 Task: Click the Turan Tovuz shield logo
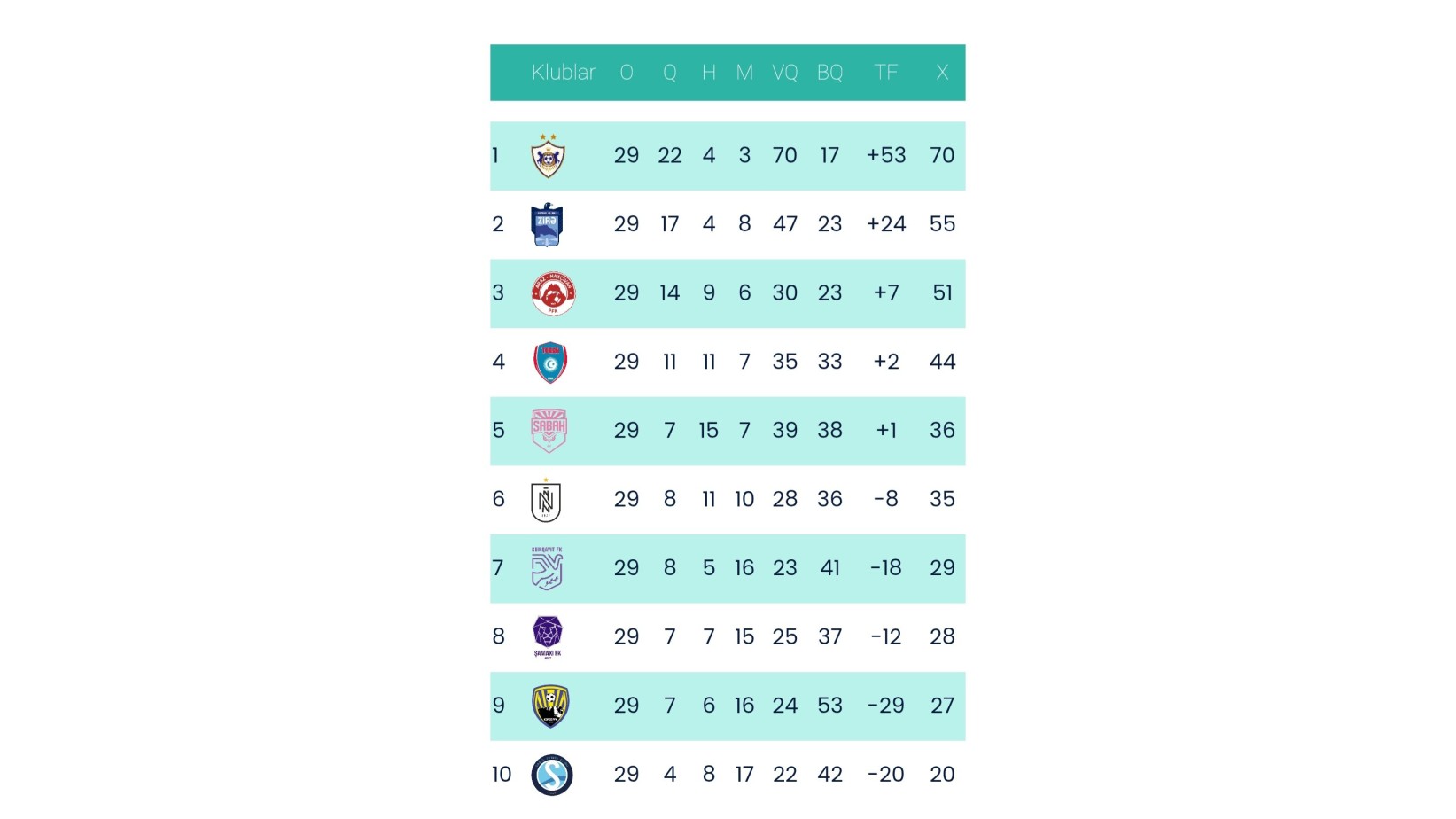coord(549,363)
